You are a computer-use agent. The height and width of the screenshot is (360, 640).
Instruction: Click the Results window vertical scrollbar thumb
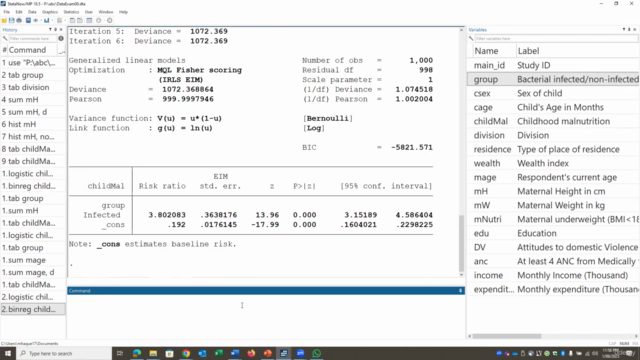coord(461,243)
